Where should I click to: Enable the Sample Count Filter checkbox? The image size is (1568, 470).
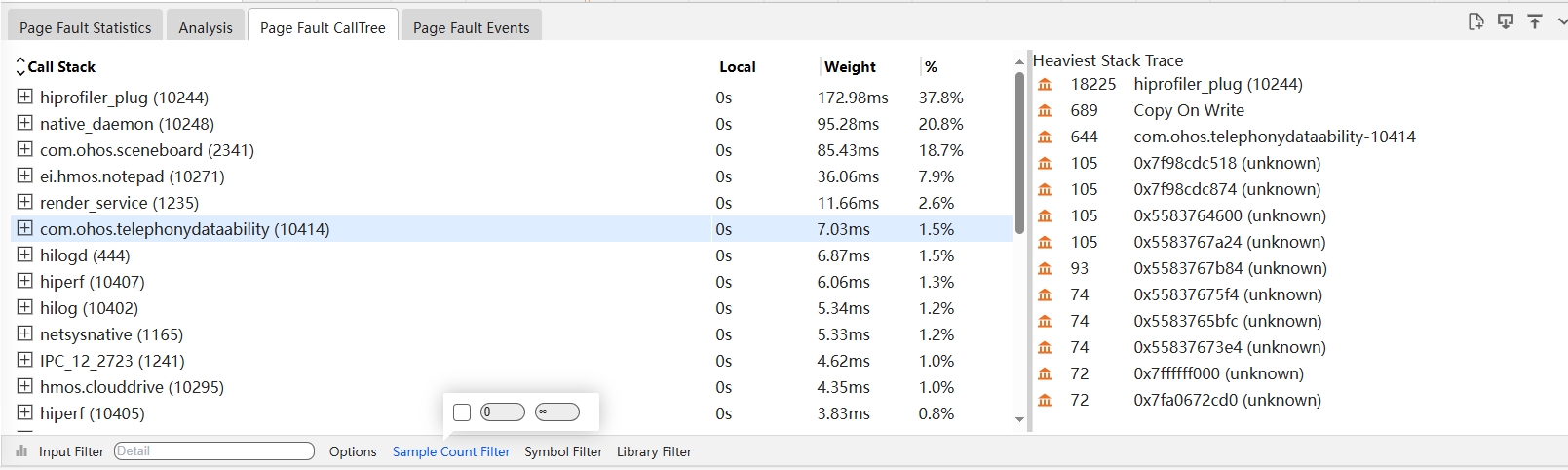tap(462, 412)
